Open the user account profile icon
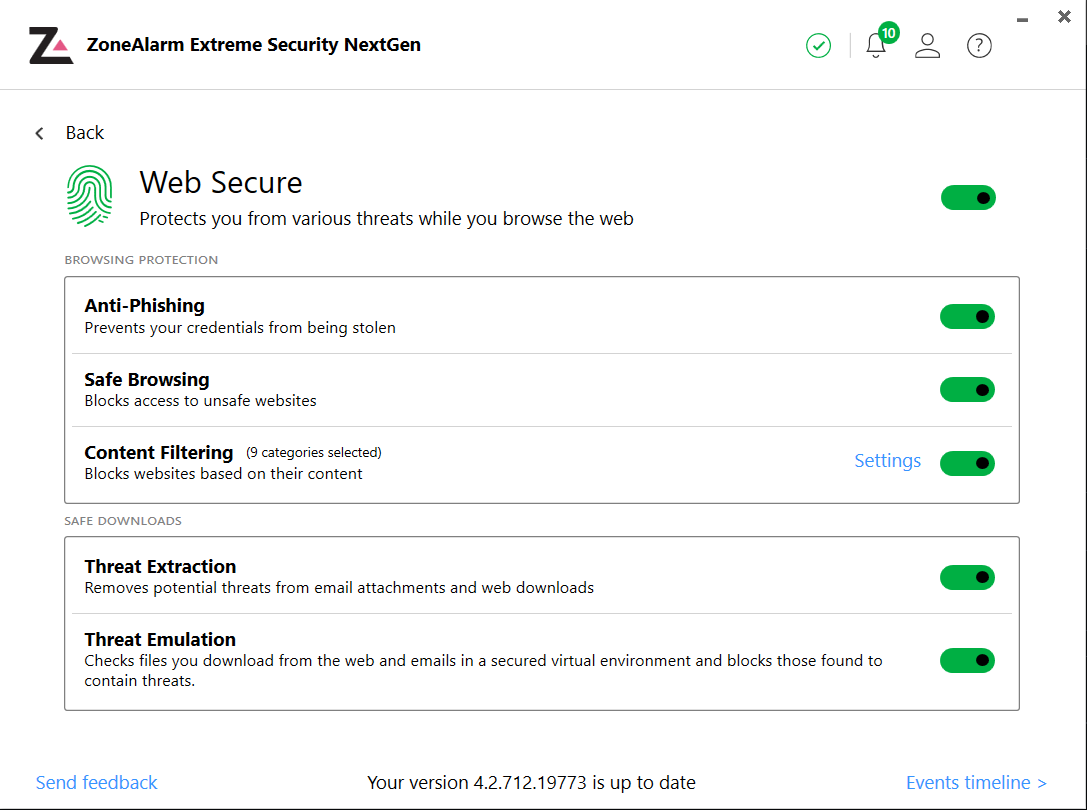Viewport: 1087px width, 810px height. click(928, 45)
